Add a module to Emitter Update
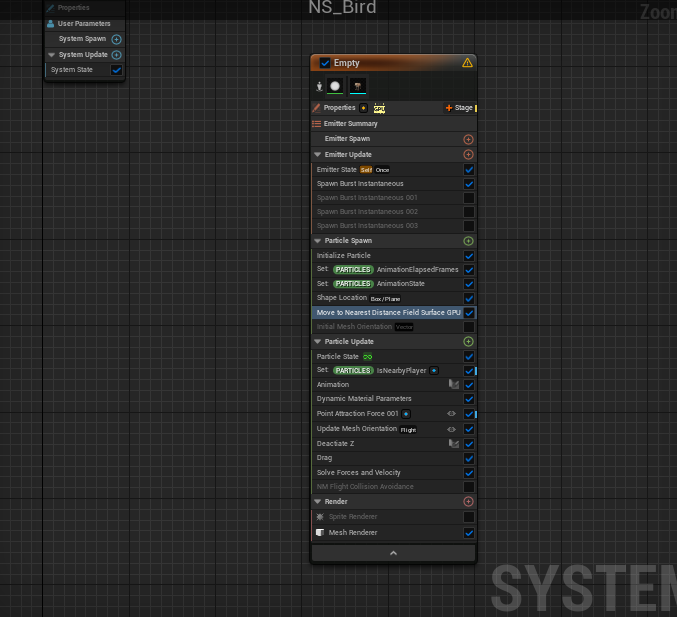Screen dimensions: 677x617 click(x=468, y=155)
